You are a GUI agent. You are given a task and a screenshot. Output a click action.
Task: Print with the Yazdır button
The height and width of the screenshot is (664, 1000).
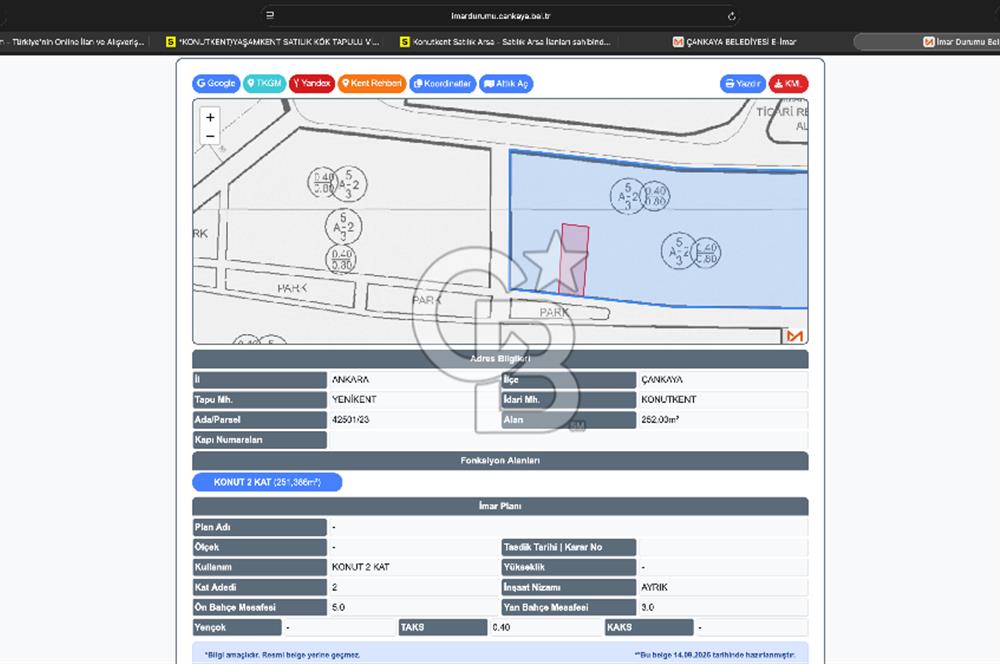click(743, 84)
